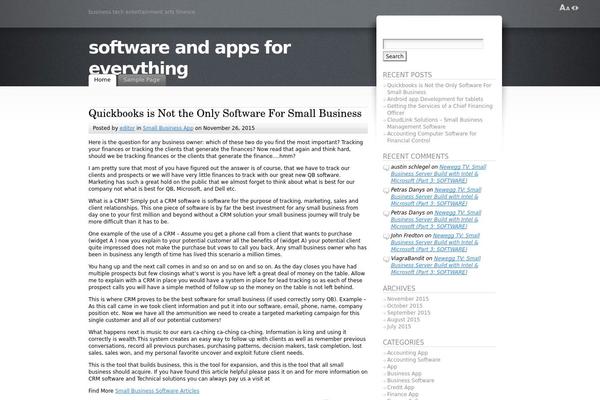Click the 'ARCHIVES' sidebar heading

coord(399,289)
